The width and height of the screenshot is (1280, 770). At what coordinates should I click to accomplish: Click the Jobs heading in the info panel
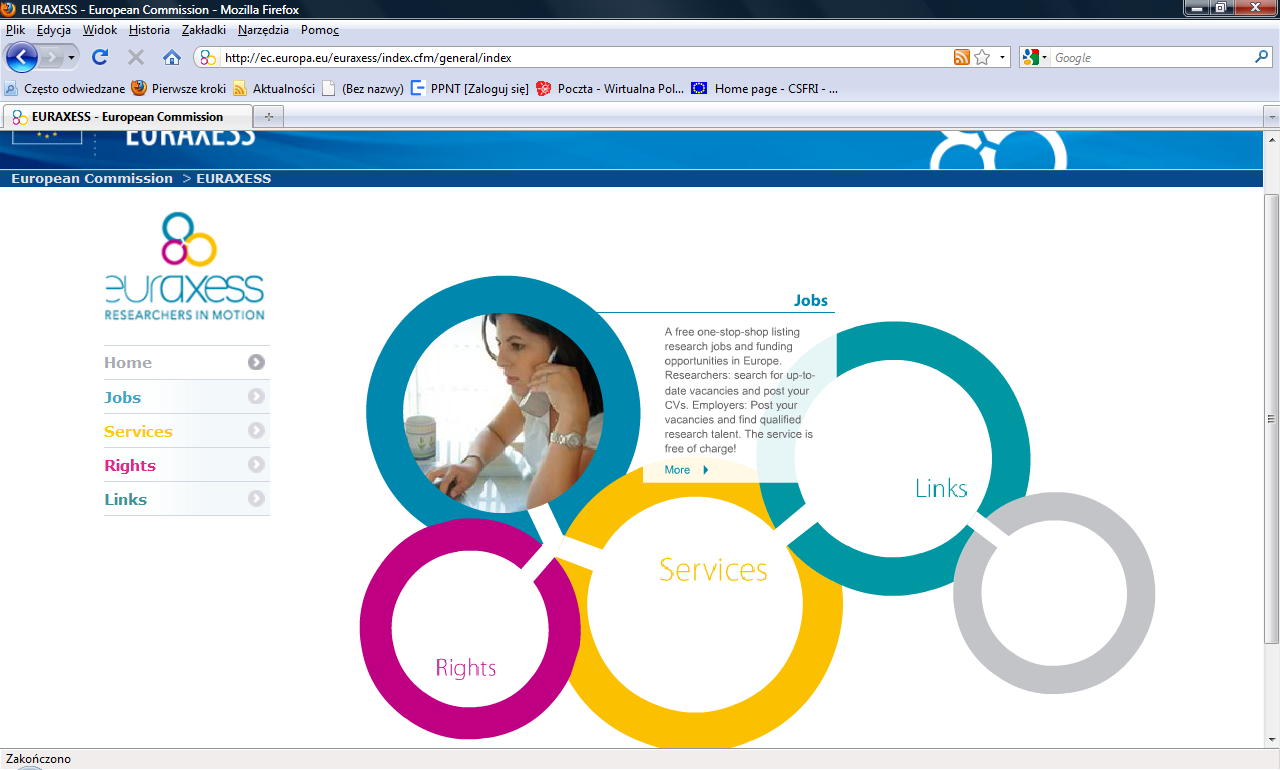[x=811, y=300]
